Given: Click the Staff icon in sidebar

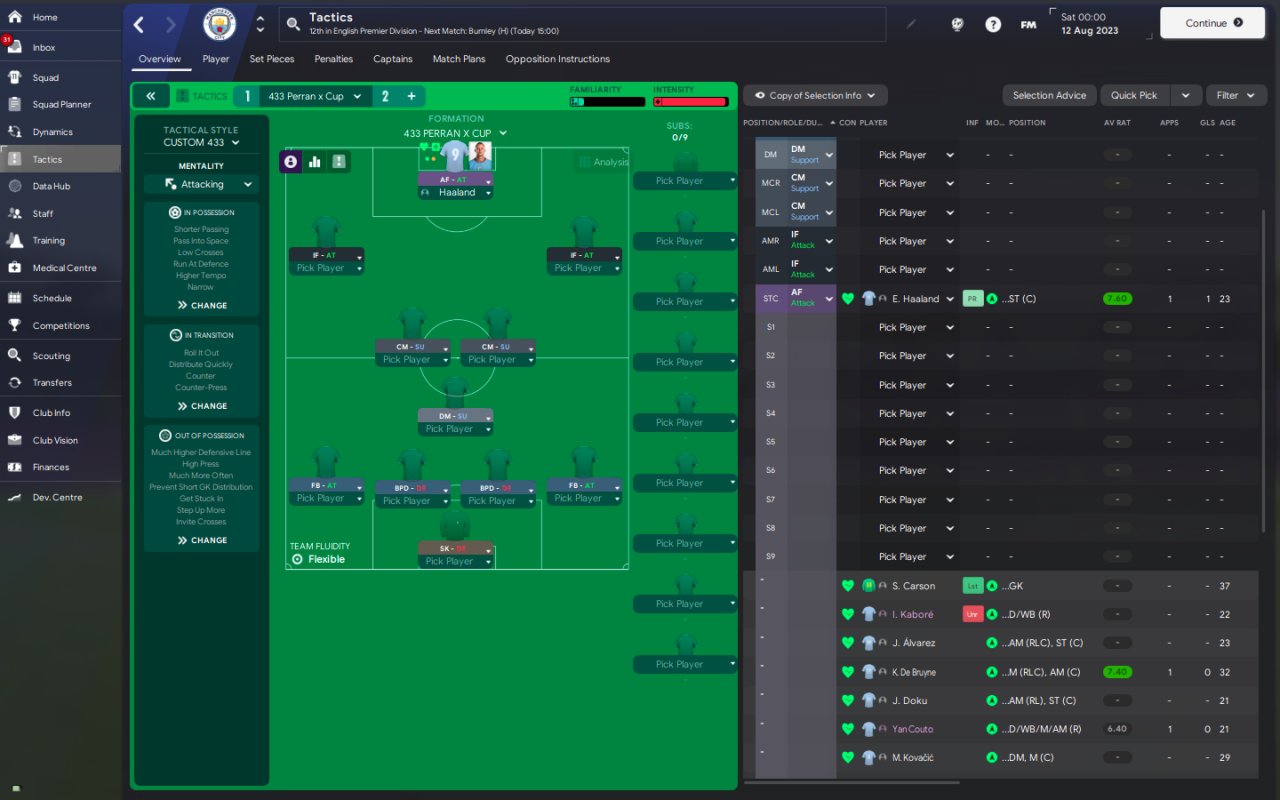Looking at the screenshot, I should click(15, 213).
